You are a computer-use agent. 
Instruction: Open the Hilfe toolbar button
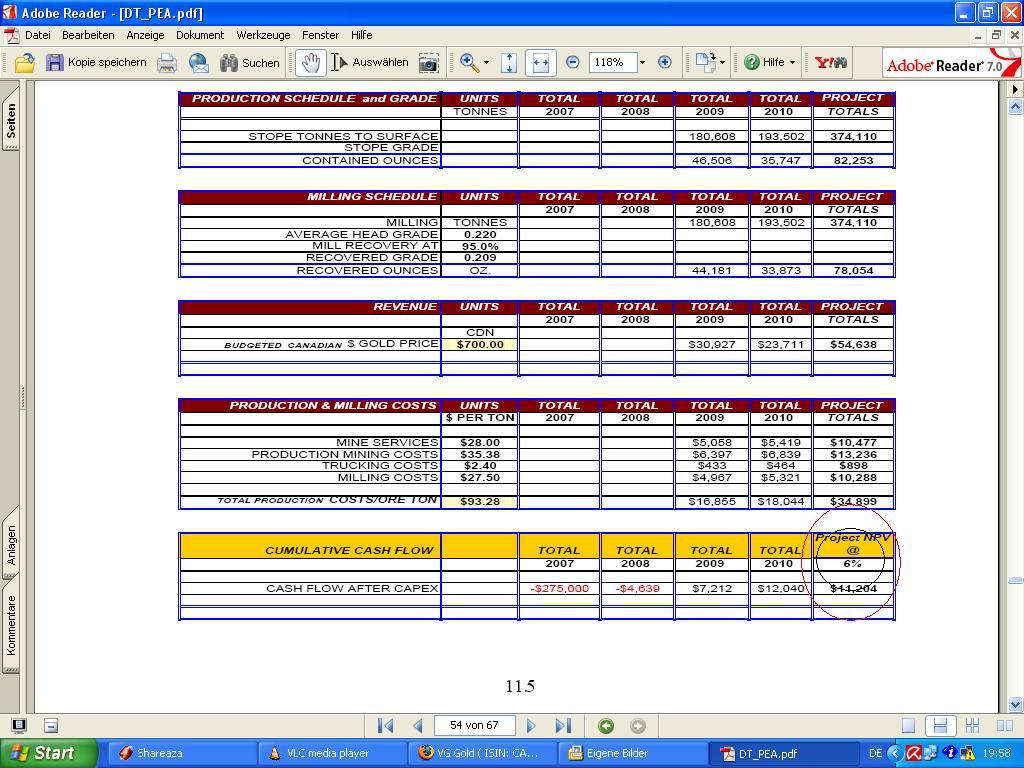click(x=764, y=63)
